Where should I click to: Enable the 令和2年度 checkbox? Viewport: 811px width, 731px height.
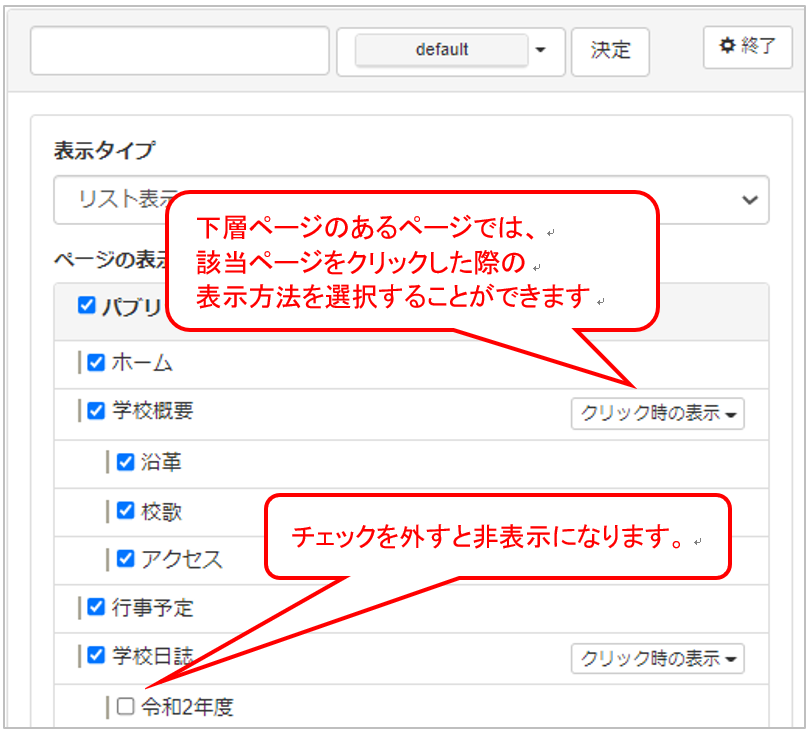125,706
